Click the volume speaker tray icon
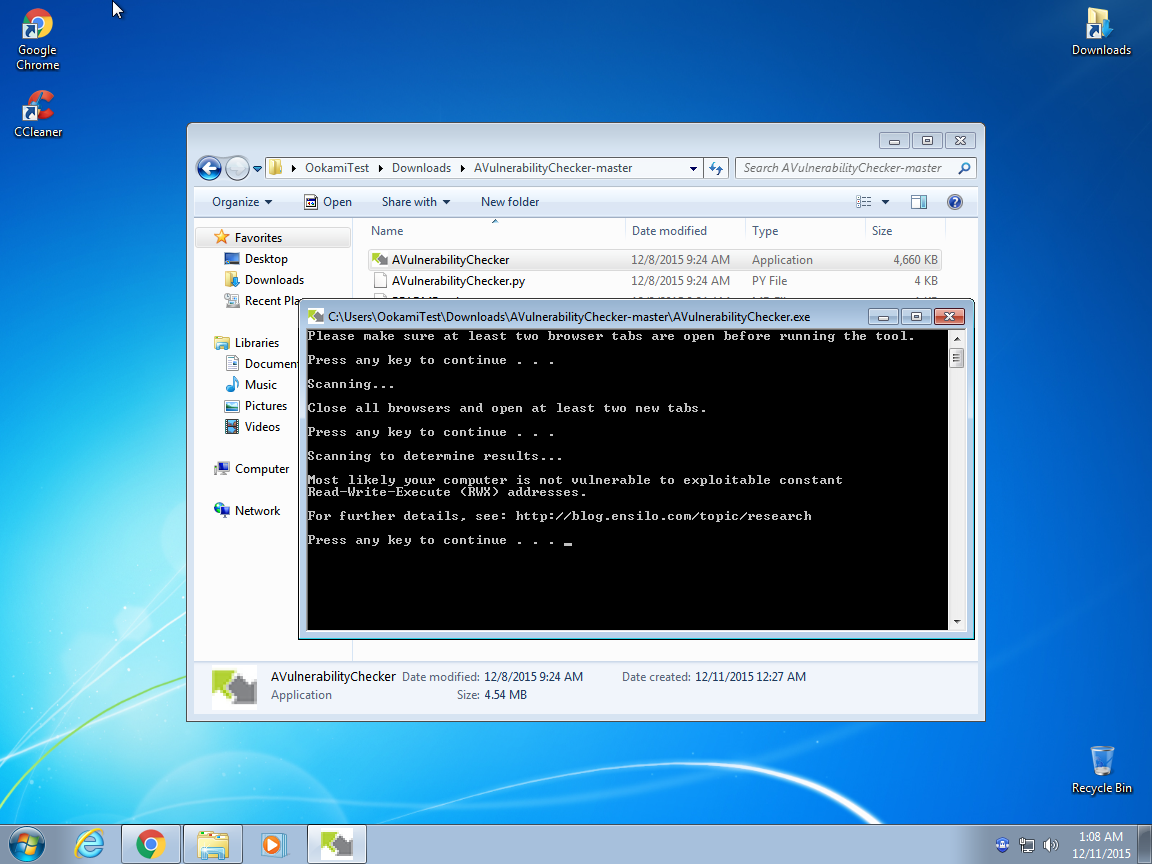1152x864 pixels. coord(1051,845)
